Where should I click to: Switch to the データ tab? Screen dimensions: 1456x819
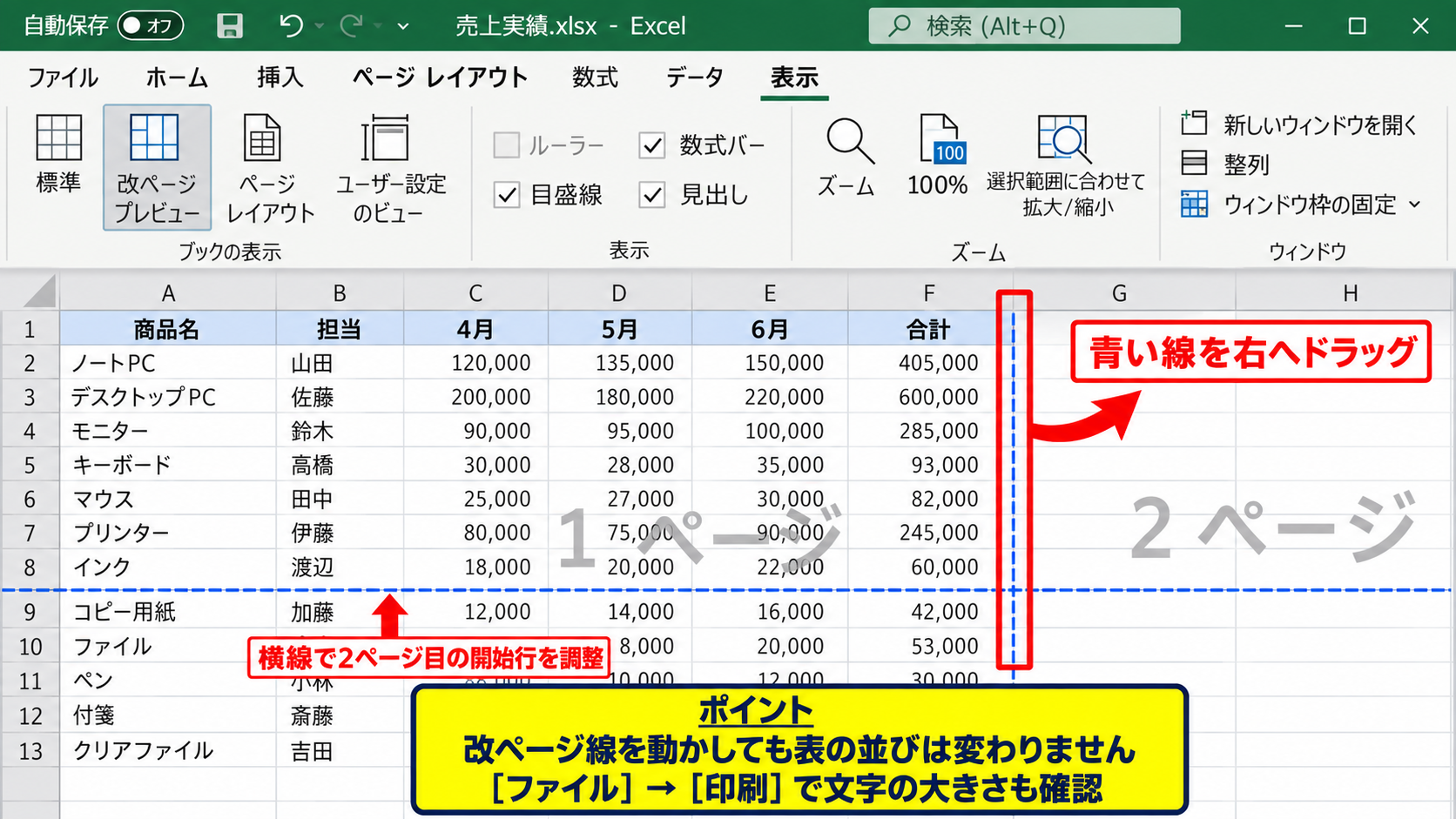click(694, 77)
